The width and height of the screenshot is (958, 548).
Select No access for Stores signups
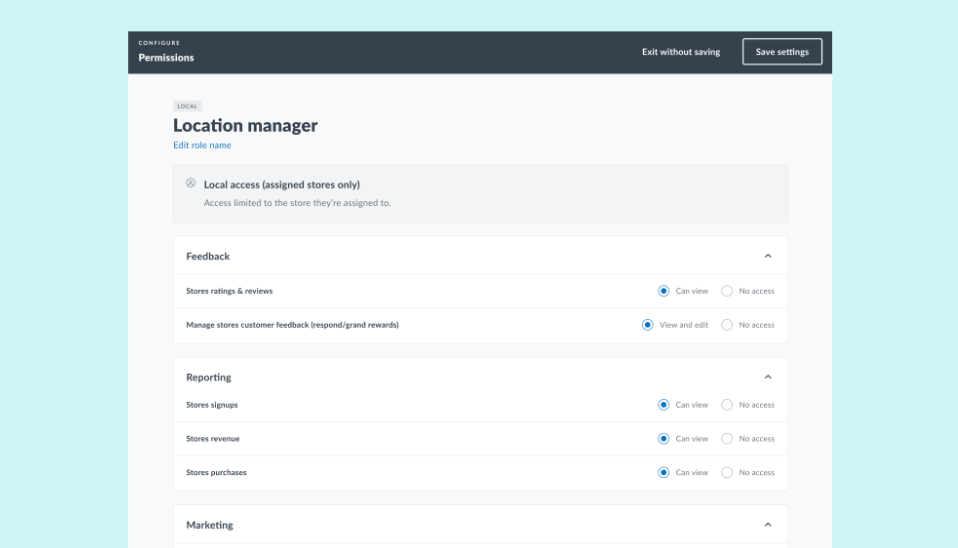(727, 404)
